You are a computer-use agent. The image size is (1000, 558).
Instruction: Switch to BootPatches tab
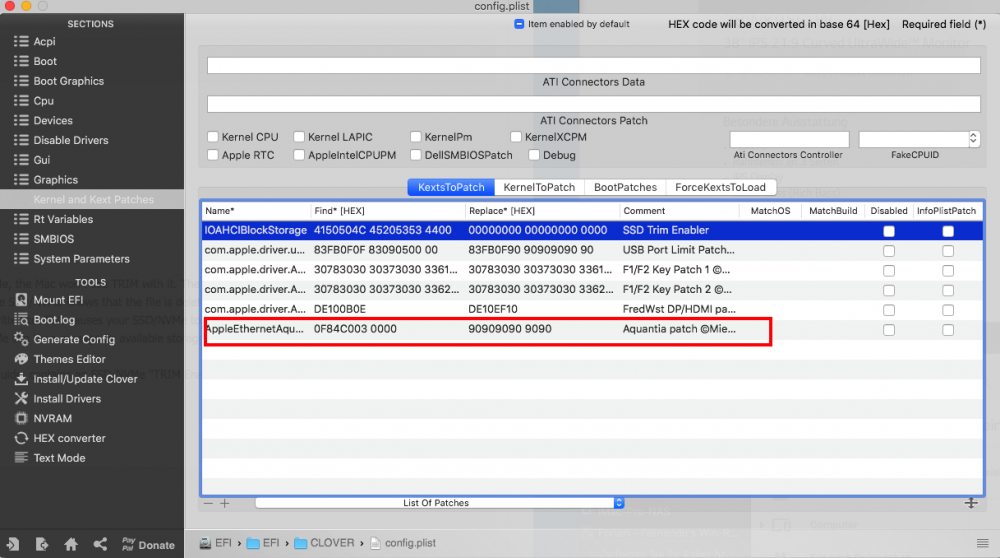[625, 187]
